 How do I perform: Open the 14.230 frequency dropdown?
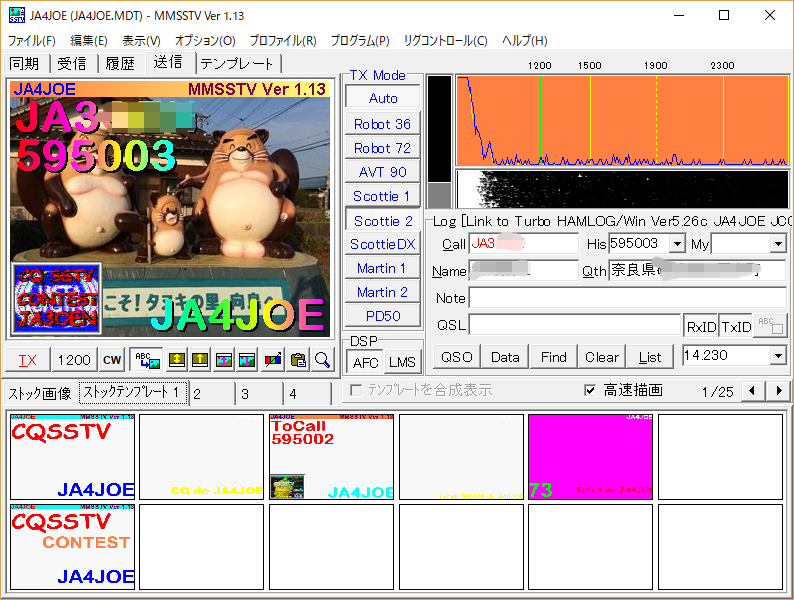pyautogui.click(x=778, y=355)
